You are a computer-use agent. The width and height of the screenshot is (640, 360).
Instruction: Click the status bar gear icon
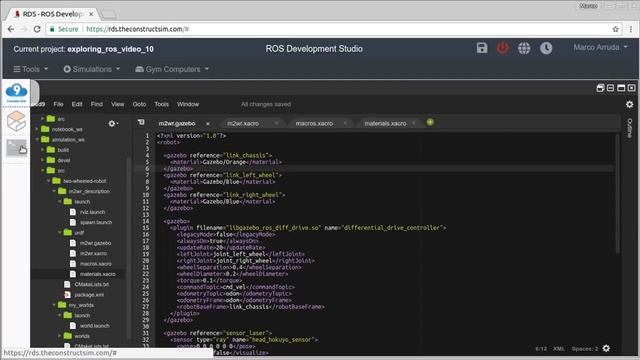pyautogui.click(x=606, y=348)
